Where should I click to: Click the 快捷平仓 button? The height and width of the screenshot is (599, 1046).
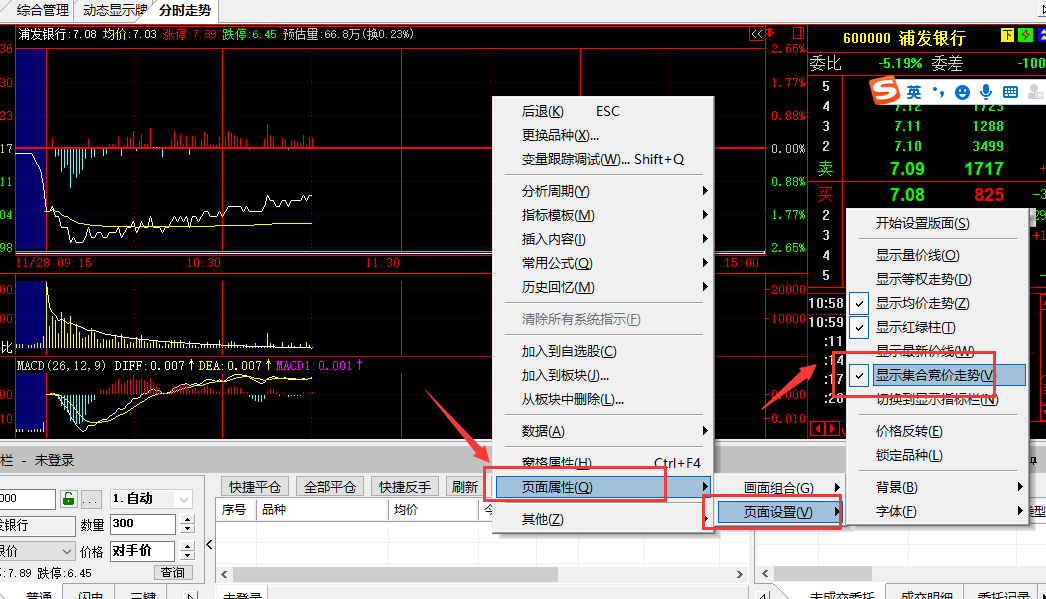(x=254, y=487)
